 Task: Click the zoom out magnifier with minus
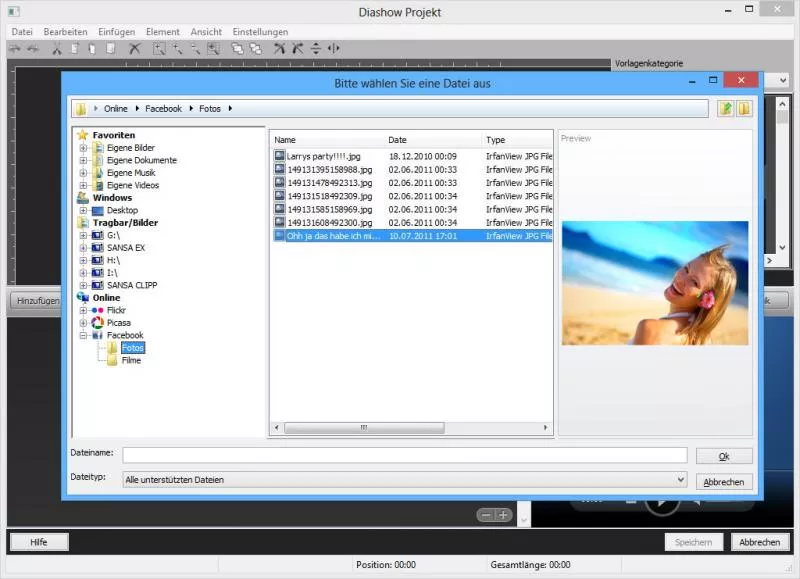(195, 49)
